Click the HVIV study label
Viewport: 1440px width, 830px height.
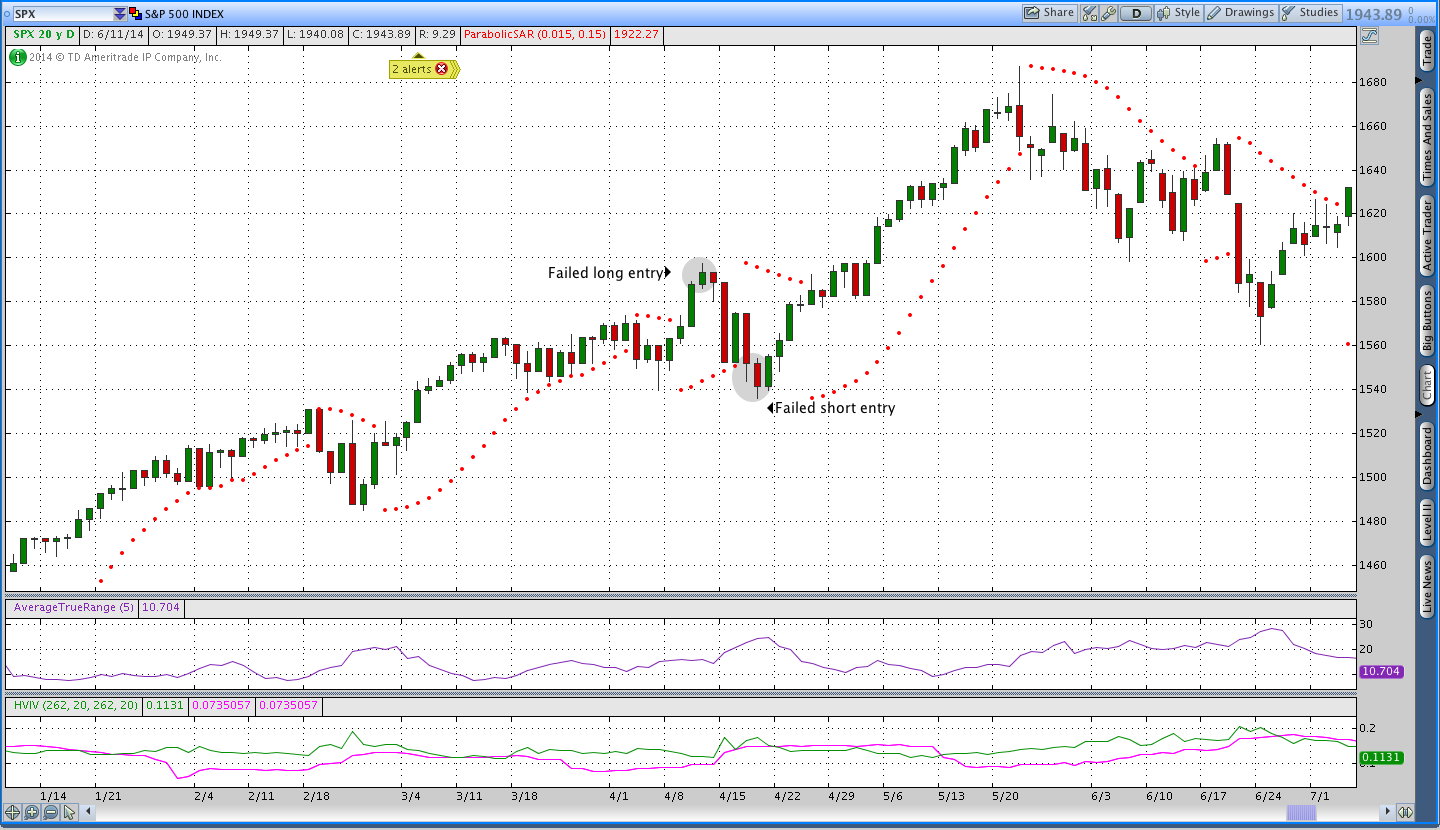pyautogui.click(x=75, y=705)
